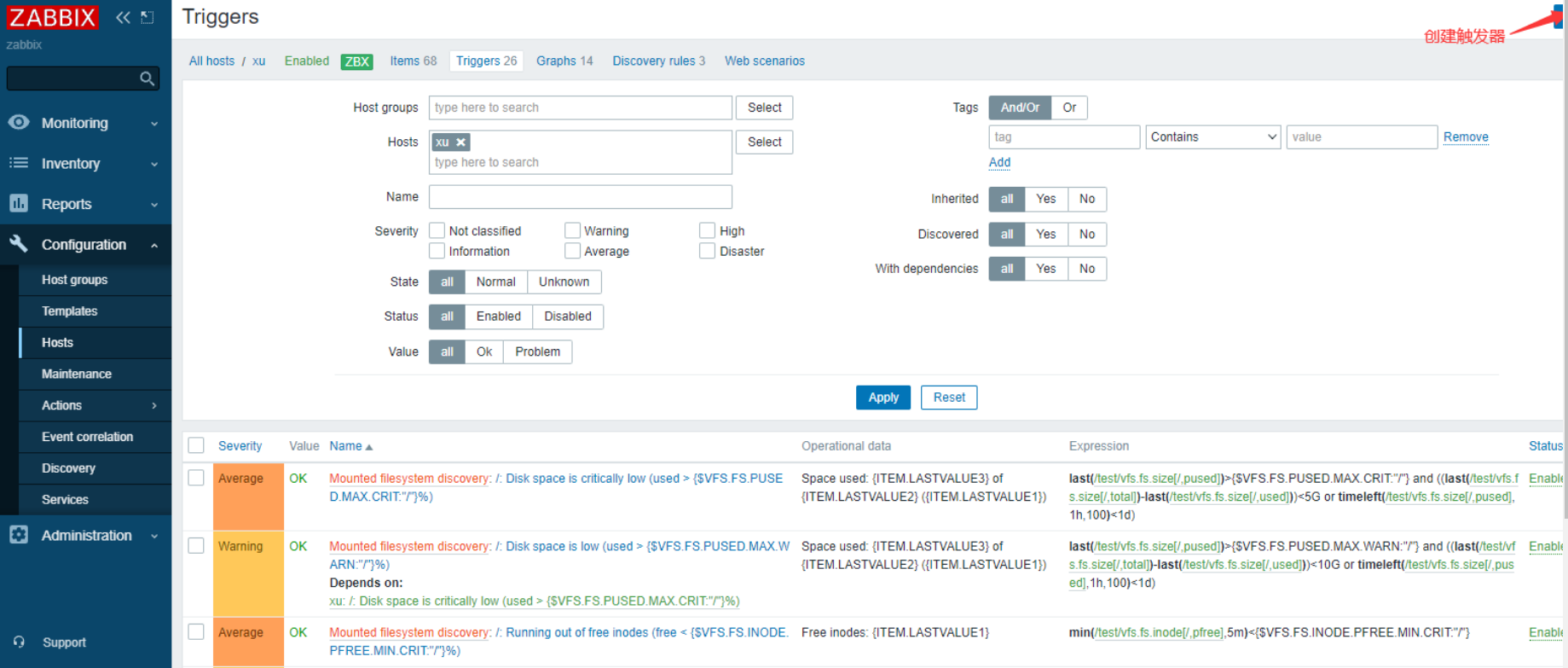The height and width of the screenshot is (668, 1568).
Task: Check the Warning severity box
Action: tap(573, 230)
